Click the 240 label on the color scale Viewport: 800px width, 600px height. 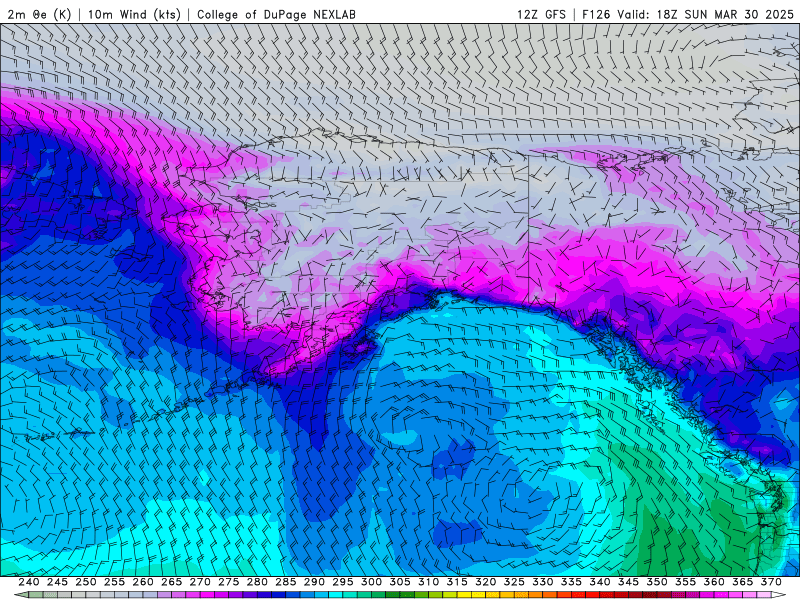[x=29, y=582]
